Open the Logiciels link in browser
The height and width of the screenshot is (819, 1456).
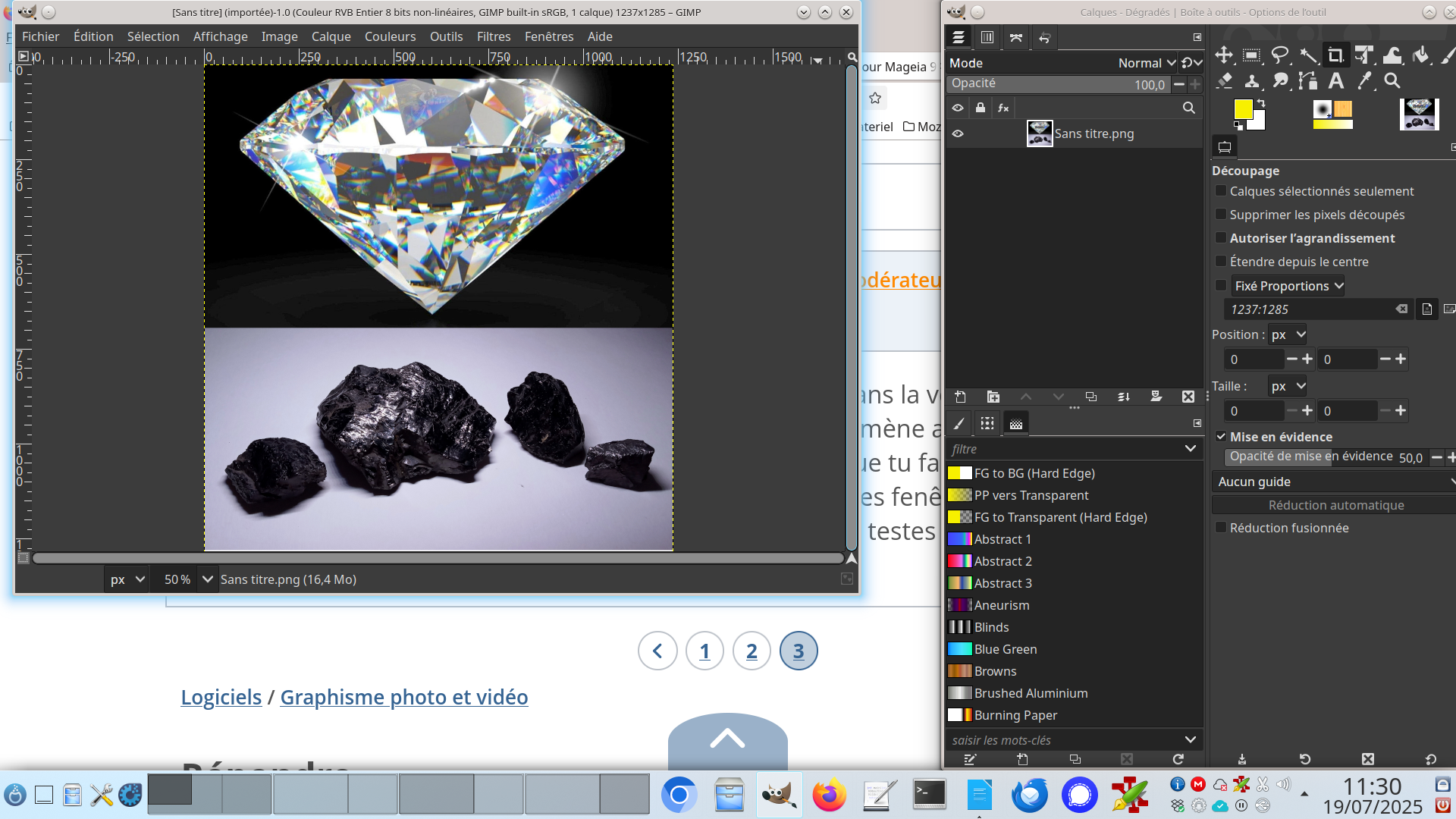pos(221,697)
